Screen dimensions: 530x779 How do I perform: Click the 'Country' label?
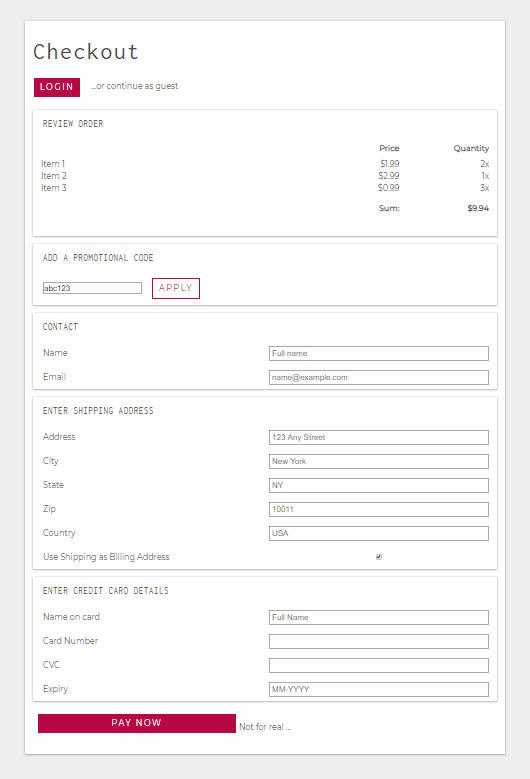pyautogui.click(x=59, y=533)
